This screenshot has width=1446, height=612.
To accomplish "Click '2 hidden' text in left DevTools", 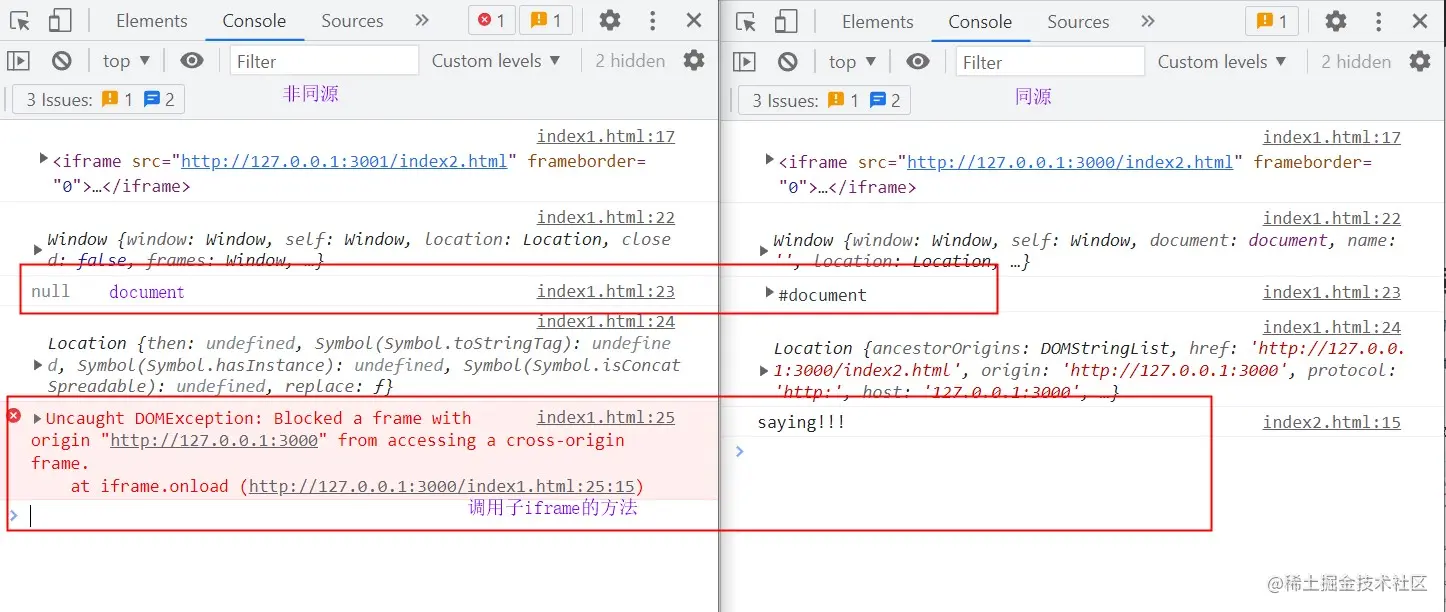I will pyautogui.click(x=630, y=61).
